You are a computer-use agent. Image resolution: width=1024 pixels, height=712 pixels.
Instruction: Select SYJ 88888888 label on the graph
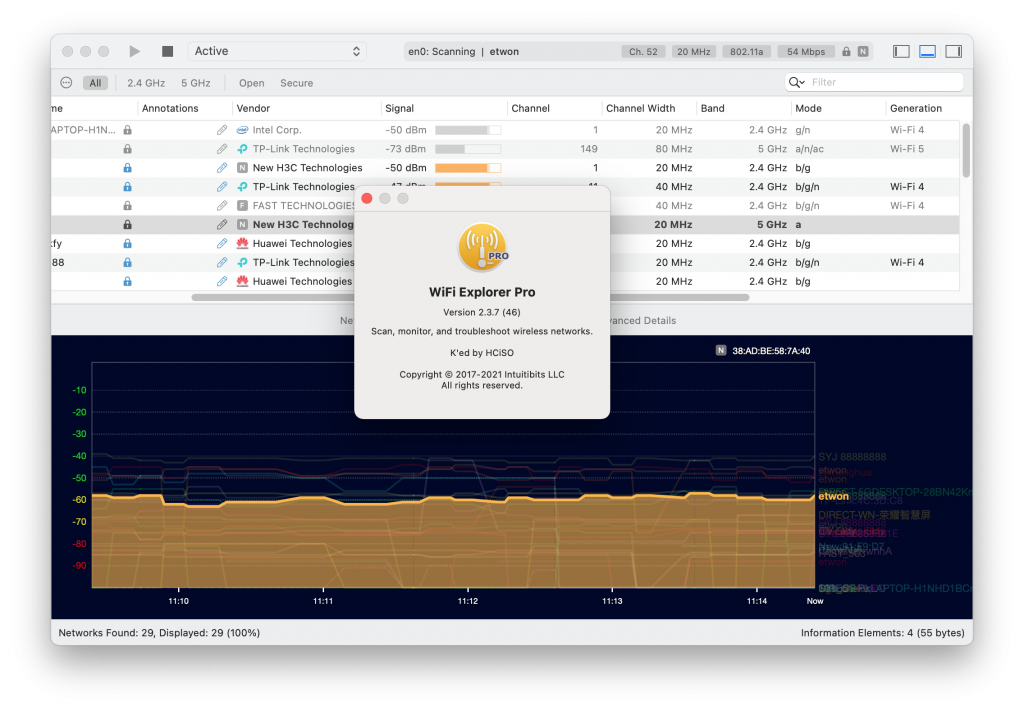(x=852, y=457)
